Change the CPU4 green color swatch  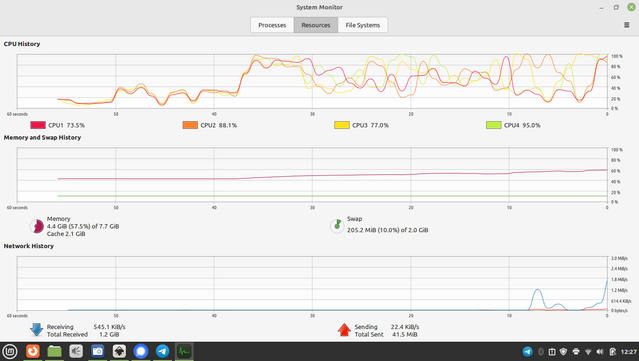tap(494, 125)
